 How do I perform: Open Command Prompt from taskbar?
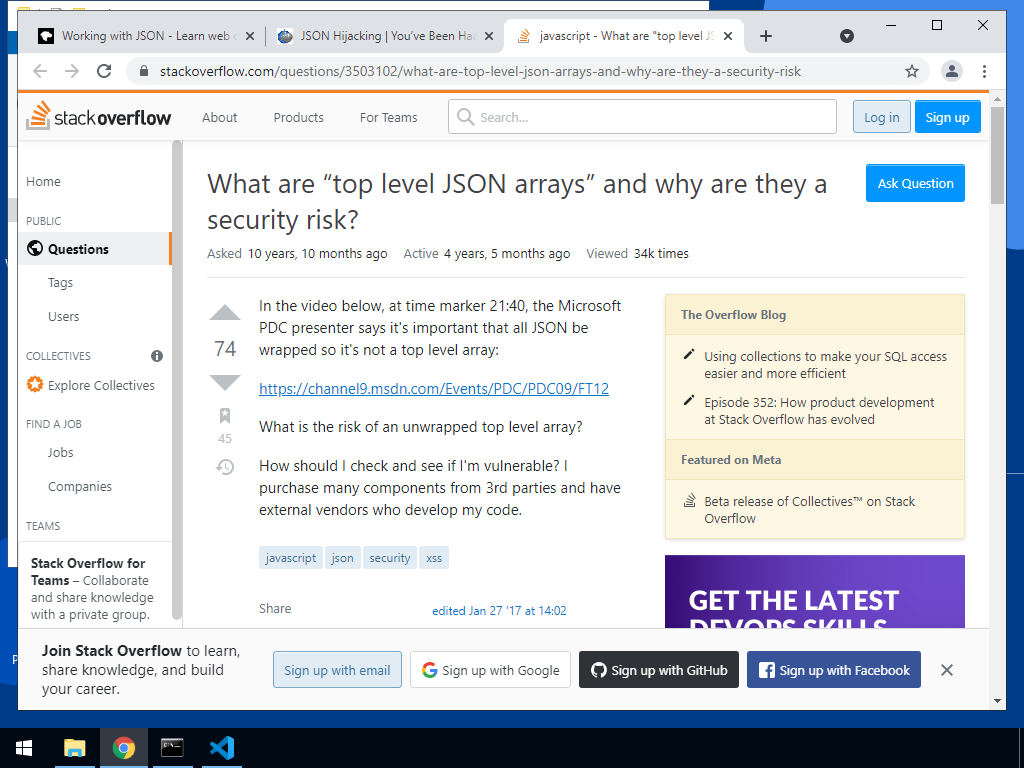click(172, 748)
